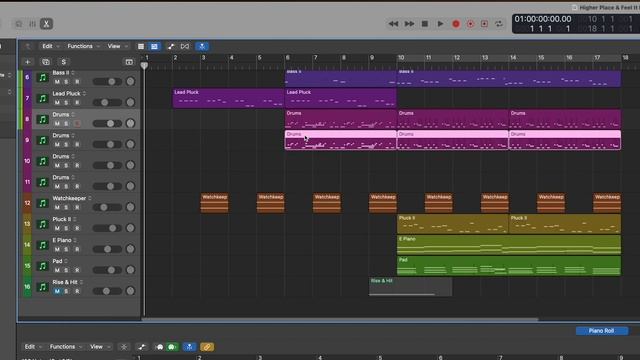Click Bass II track instrument icon

(x=42, y=78)
